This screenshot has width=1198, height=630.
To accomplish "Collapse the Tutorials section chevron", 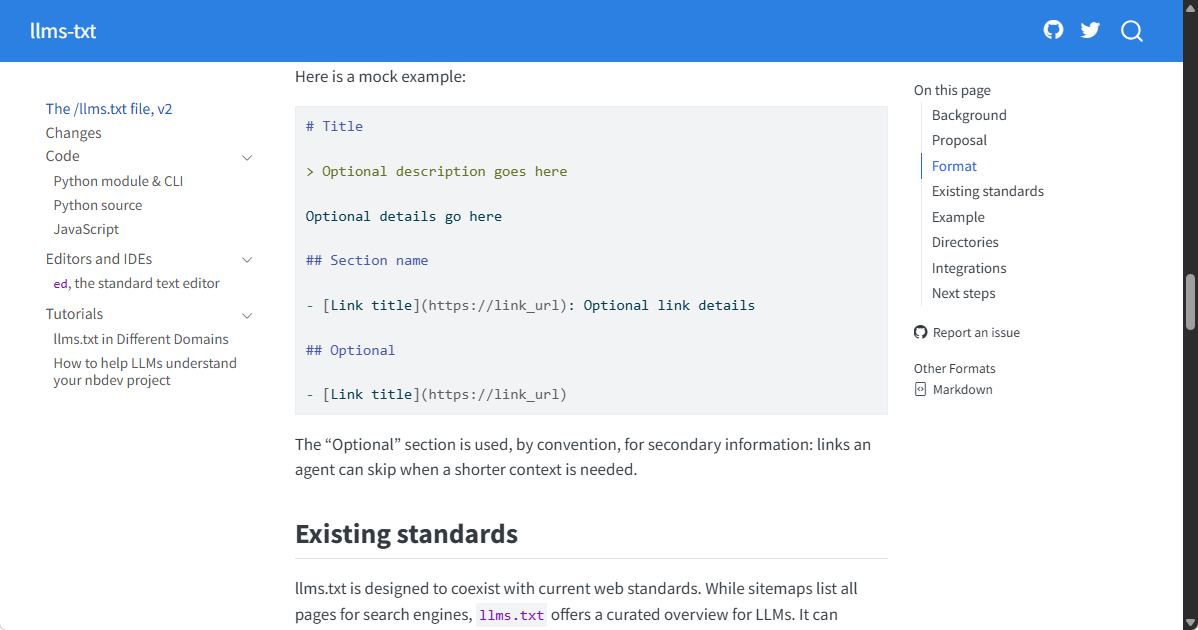I will (x=247, y=315).
